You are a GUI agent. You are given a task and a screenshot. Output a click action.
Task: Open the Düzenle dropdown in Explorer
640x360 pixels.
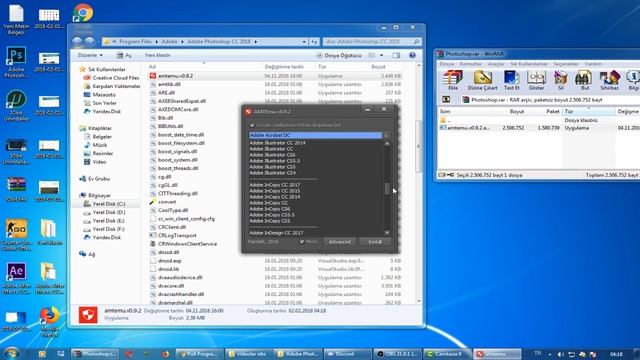[x=90, y=55]
